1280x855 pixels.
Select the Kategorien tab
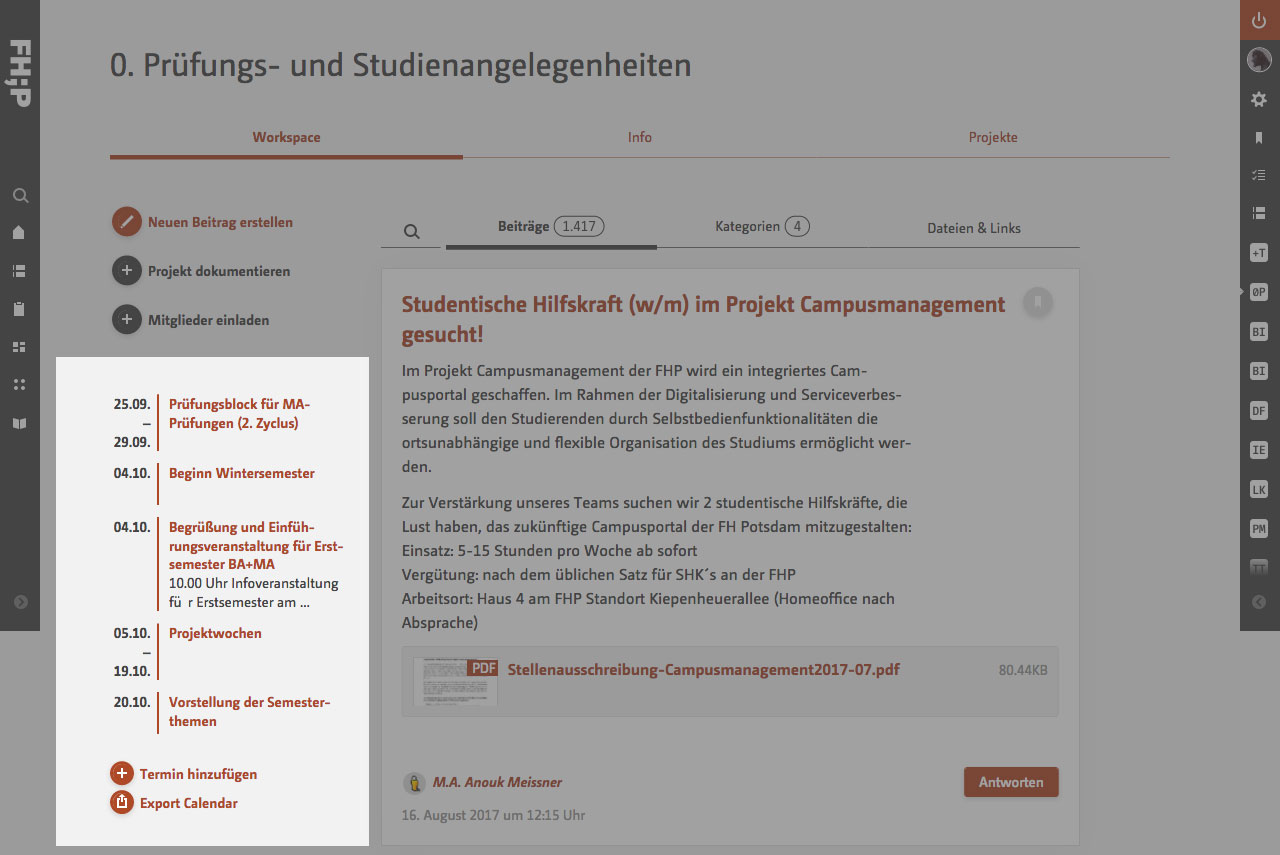click(x=762, y=227)
